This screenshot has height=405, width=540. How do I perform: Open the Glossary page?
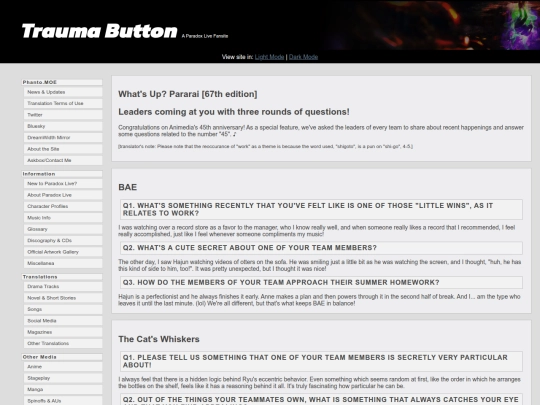(x=63, y=229)
